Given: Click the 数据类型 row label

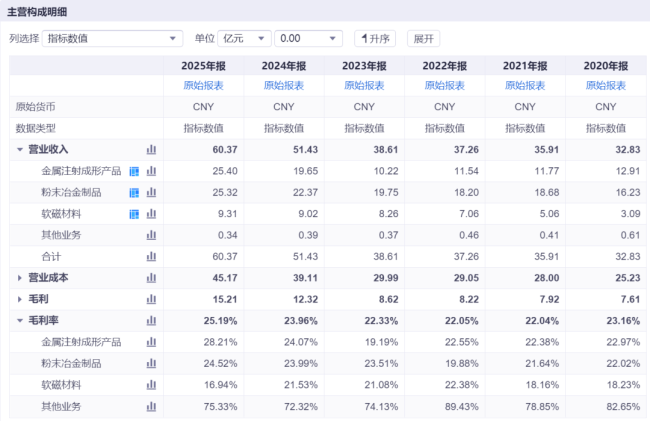Looking at the screenshot, I should pyautogui.click(x=35, y=128).
